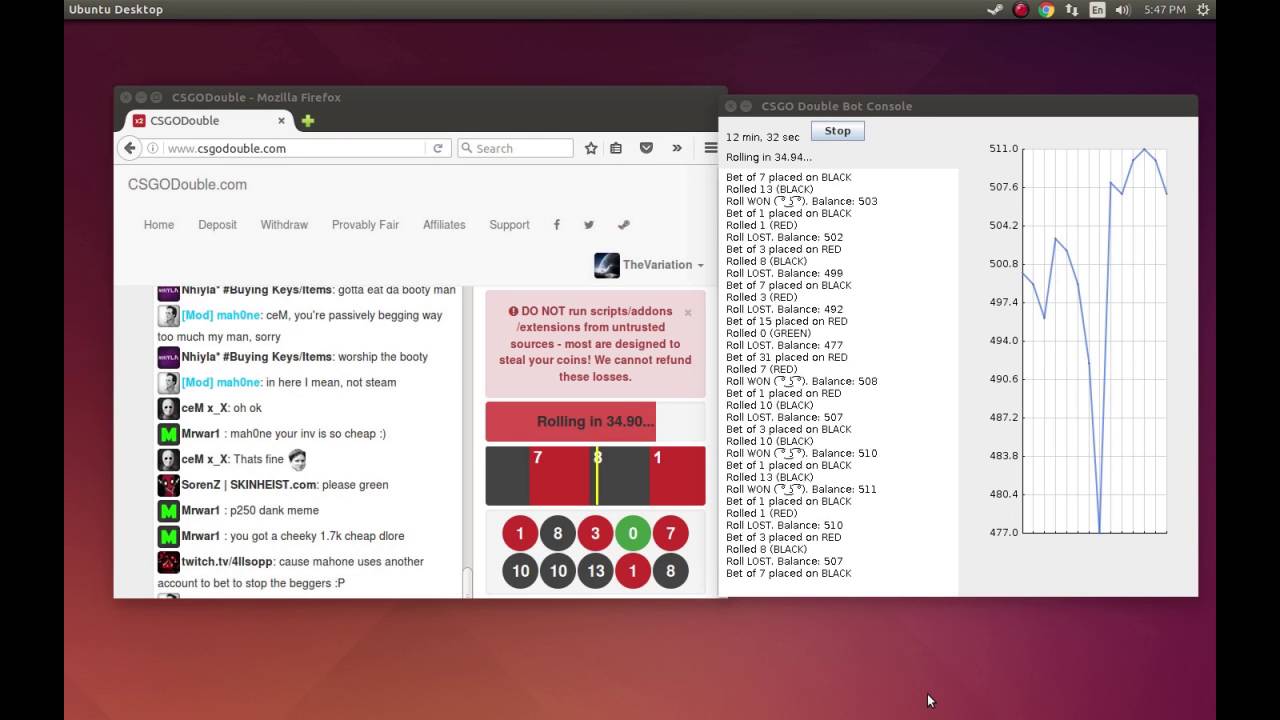This screenshot has width=1280, height=720.
Task: Click '12 min, 32 sec' timer in bot console
Action: point(762,137)
